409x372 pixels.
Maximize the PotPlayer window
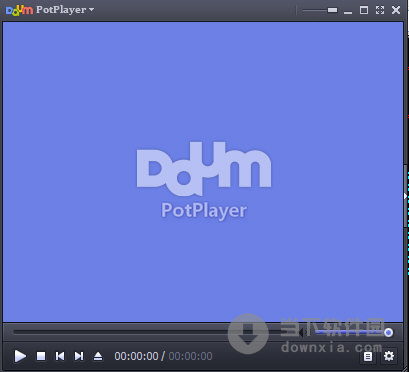(364, 10)
